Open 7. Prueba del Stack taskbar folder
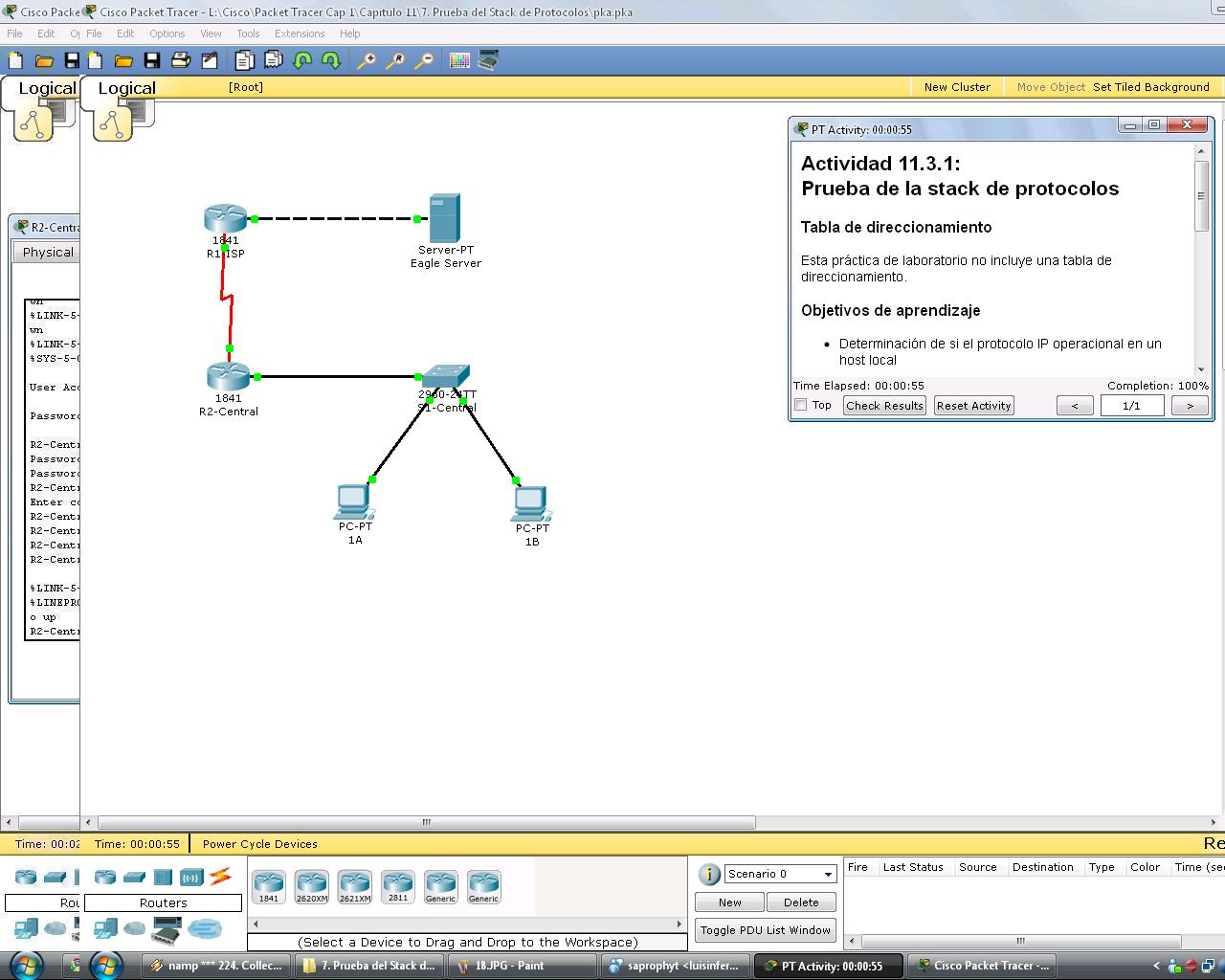Image resolution: width=1225 pixels, height=980 pixels. [x=368, y=966]
